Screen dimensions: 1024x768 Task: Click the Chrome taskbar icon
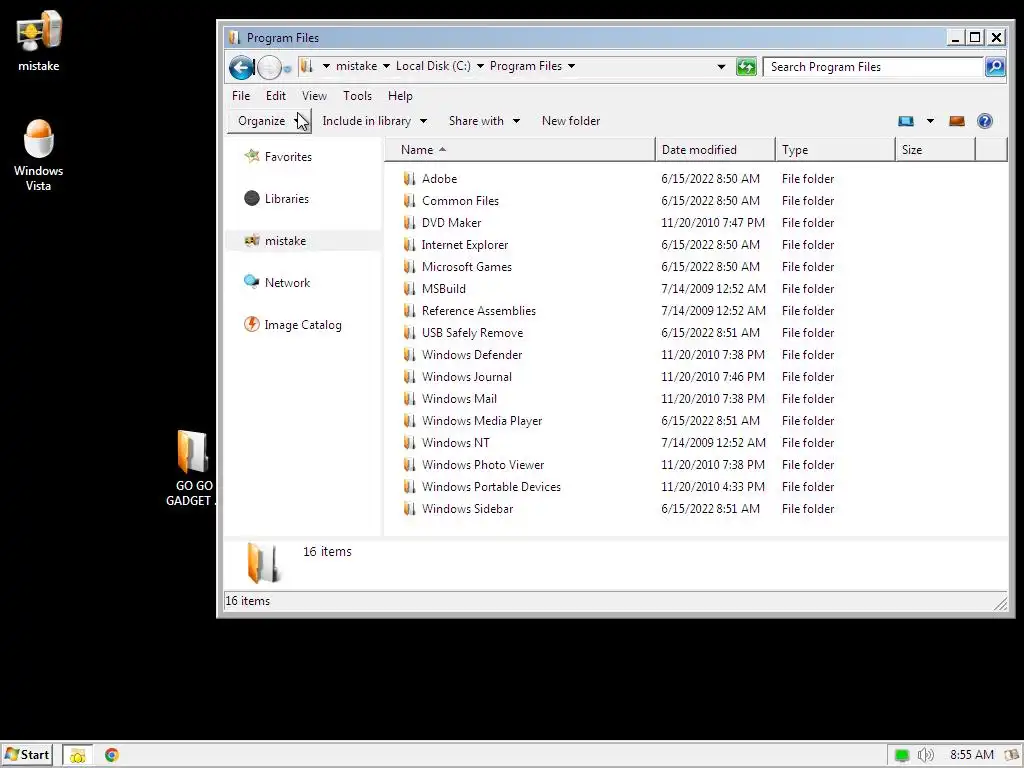coord(112,755)
